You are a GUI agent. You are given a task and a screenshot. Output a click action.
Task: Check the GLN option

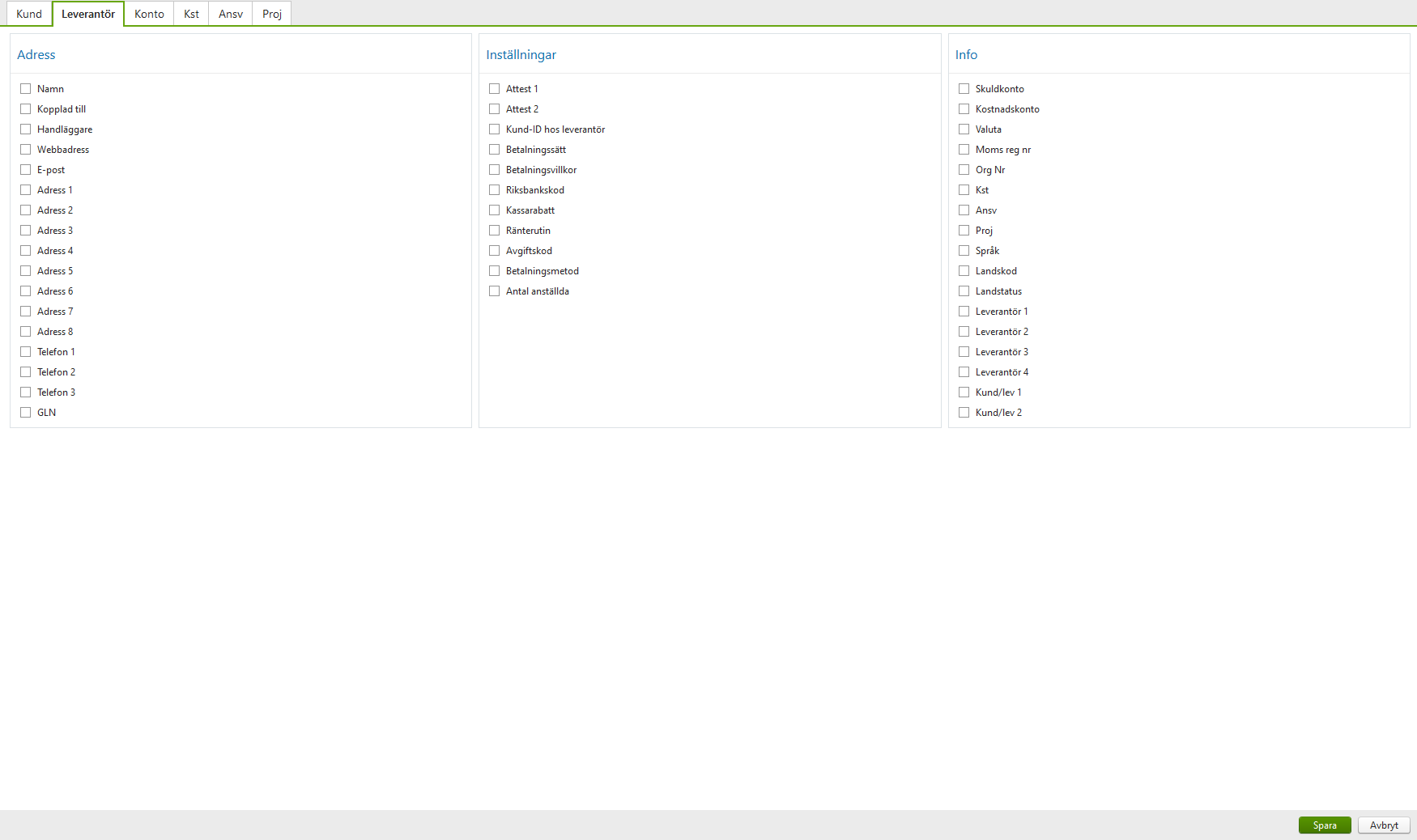(25, 412)
